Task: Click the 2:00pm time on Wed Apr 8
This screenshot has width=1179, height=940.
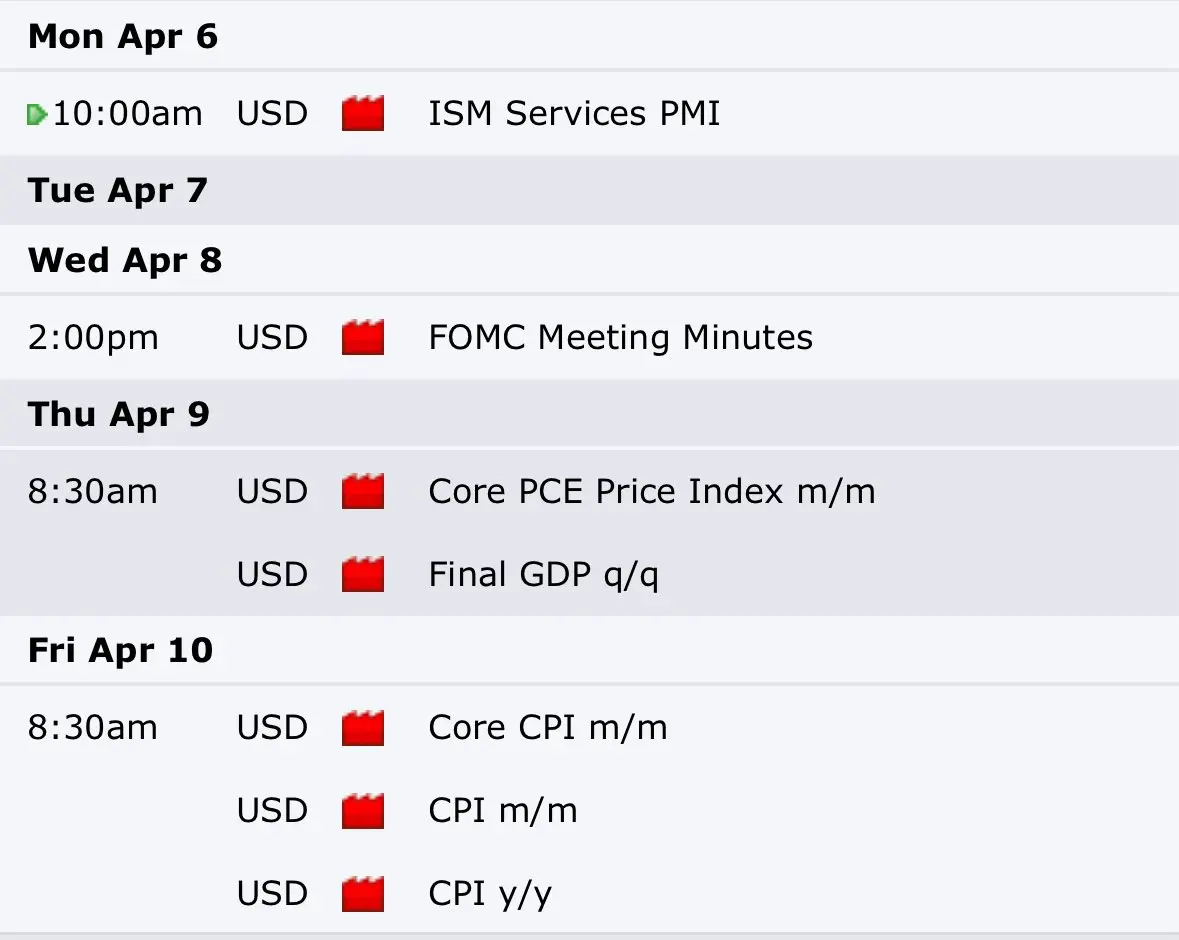Action: click(x=93, y=338)
